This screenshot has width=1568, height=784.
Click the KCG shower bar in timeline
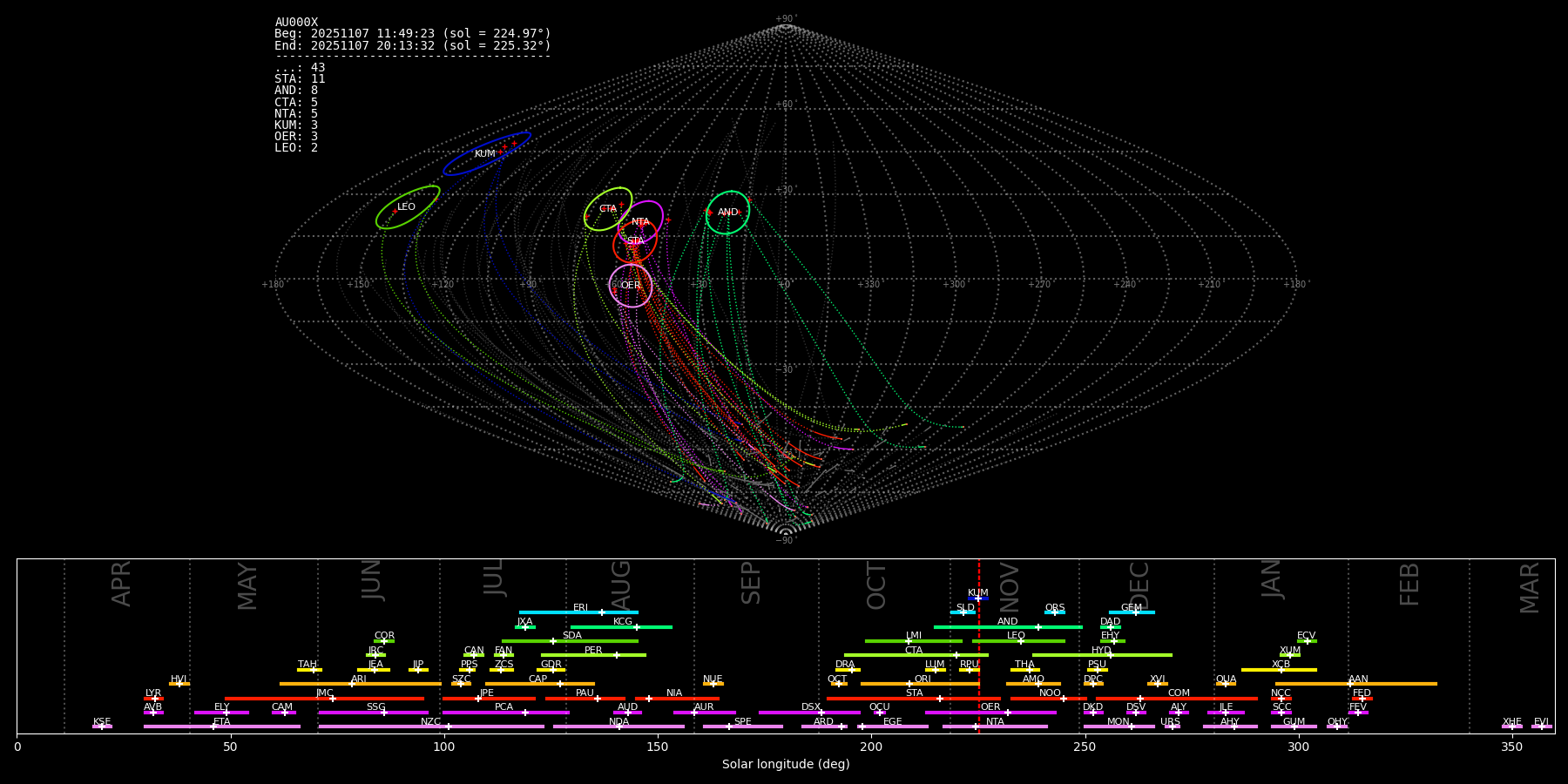621,626
